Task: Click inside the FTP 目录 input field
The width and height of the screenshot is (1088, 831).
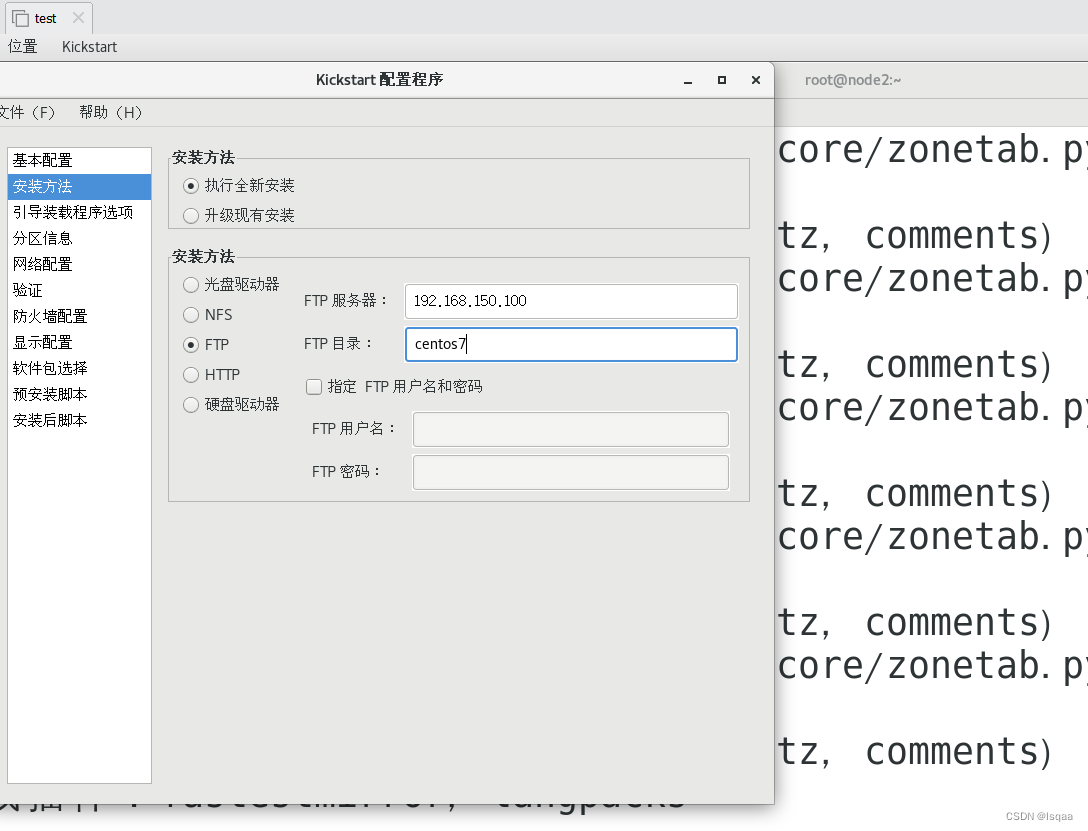Action: tap(570, 344)
